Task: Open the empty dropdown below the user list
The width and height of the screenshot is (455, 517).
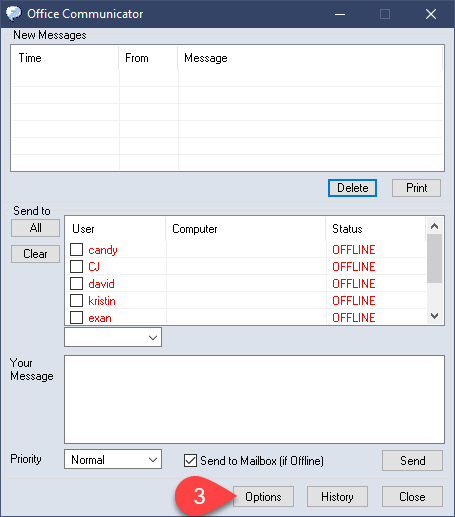Action: 113,337
